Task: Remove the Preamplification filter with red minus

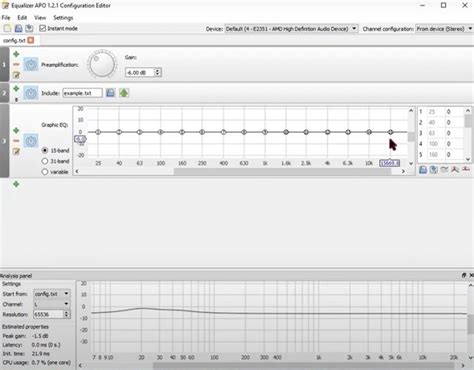Action: coord(16,64)
